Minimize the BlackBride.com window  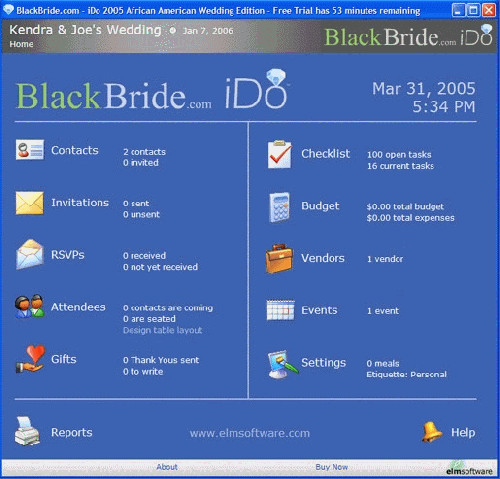tap(458, 10)
